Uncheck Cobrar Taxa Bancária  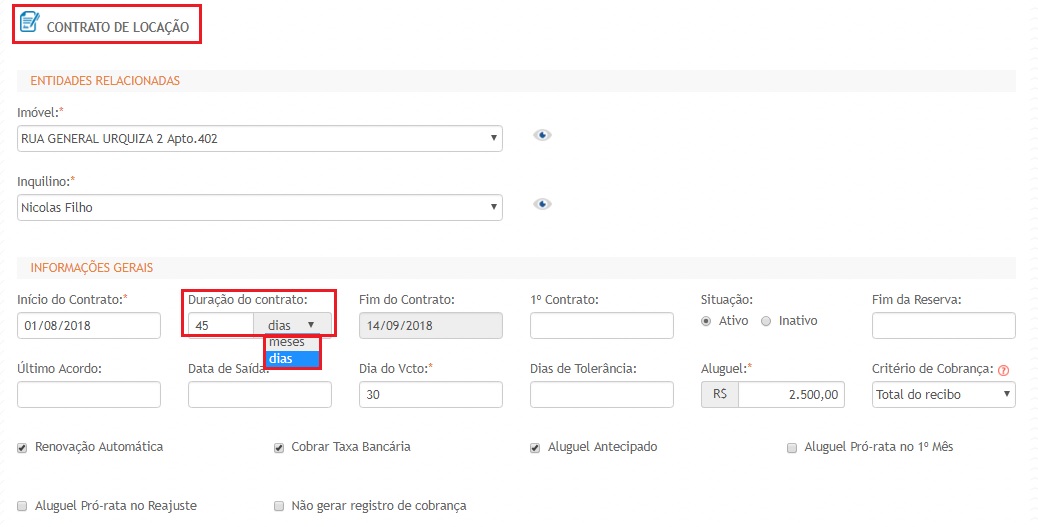(279, 447)
